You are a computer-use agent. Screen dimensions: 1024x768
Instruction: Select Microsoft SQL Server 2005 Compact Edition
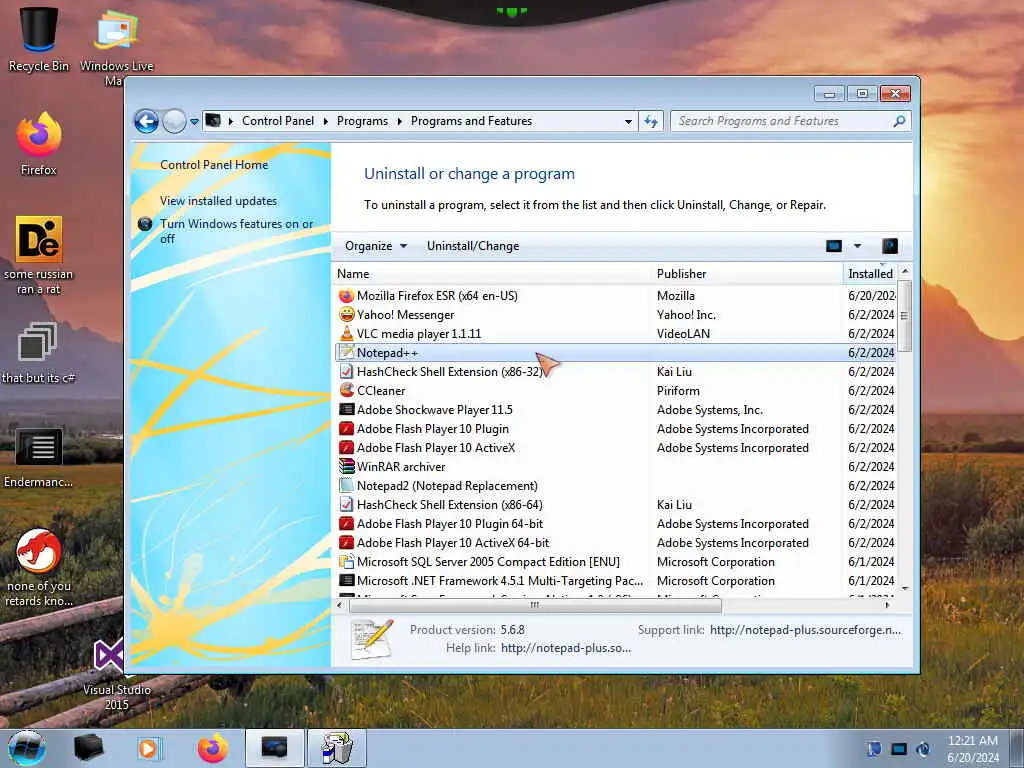(615, 562)
